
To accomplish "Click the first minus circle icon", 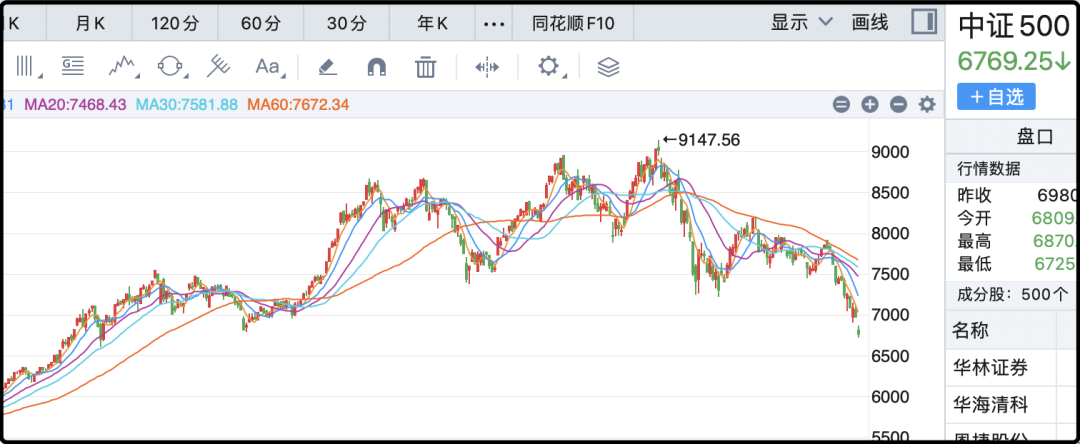I will tap(841, 105).
